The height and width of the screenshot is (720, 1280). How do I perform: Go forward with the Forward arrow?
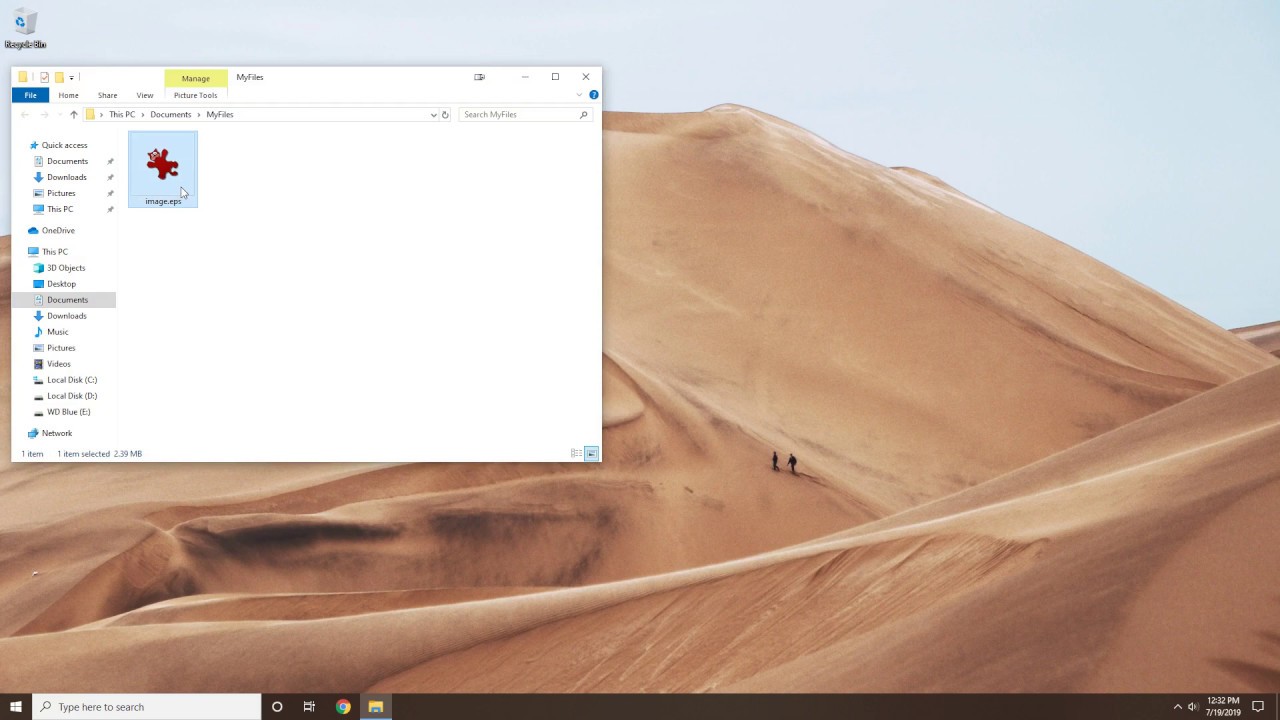tap(44, 115)
